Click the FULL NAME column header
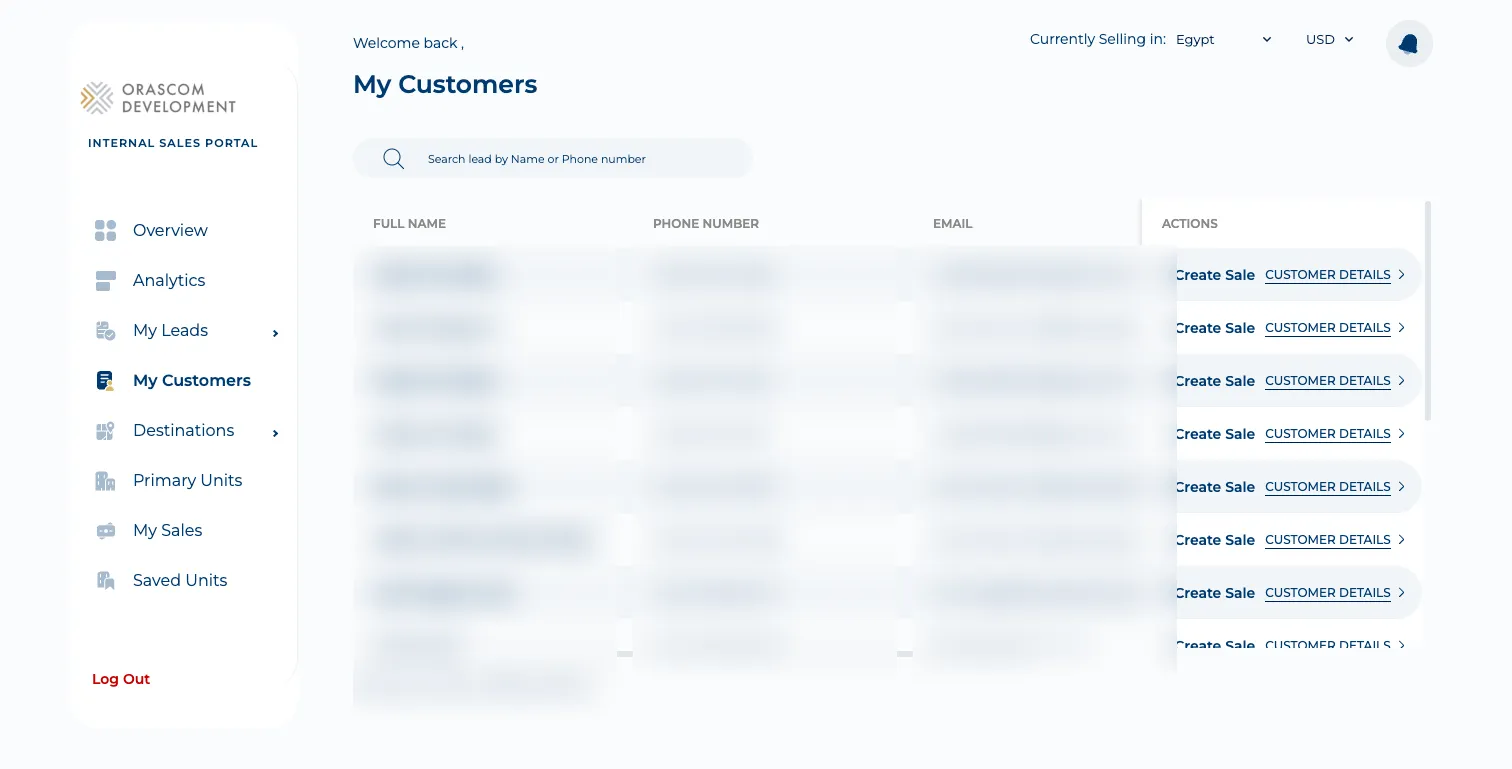The height and width of the screenshot is (769, 1512). [409, 224]
